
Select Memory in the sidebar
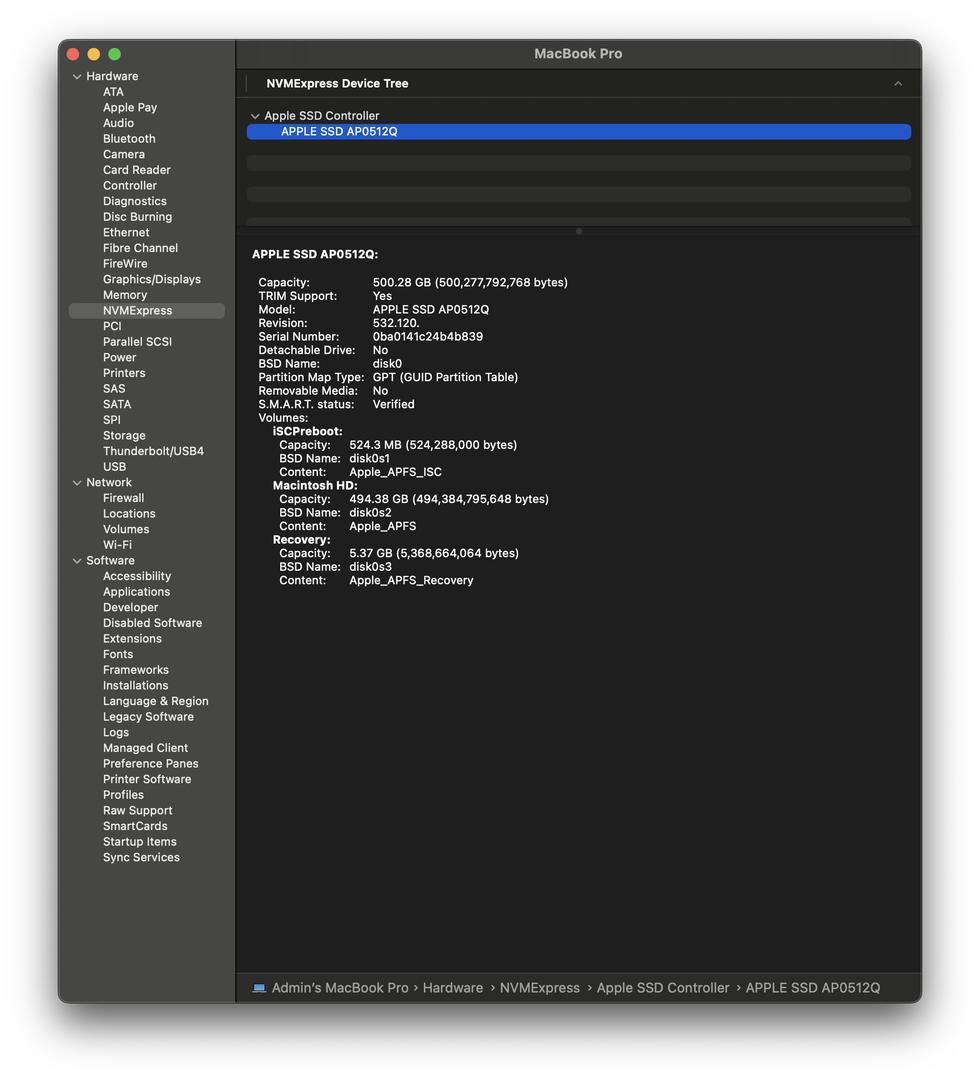click(125, 295)
